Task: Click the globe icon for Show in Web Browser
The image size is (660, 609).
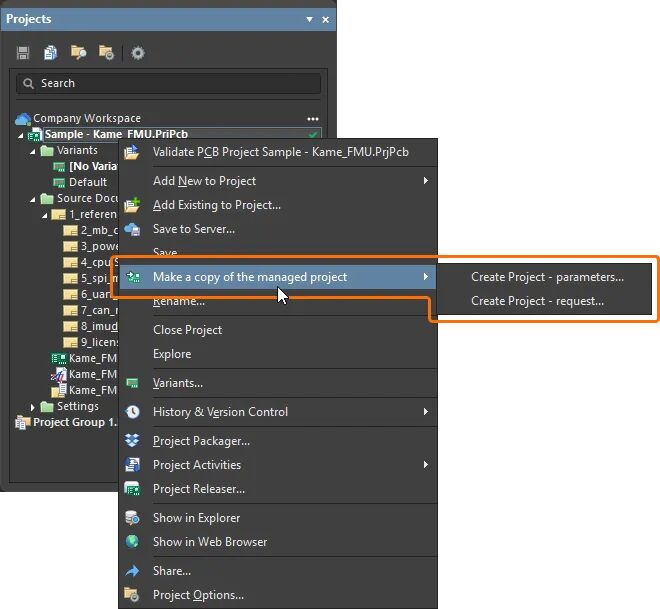Action: tap(132, 542)
